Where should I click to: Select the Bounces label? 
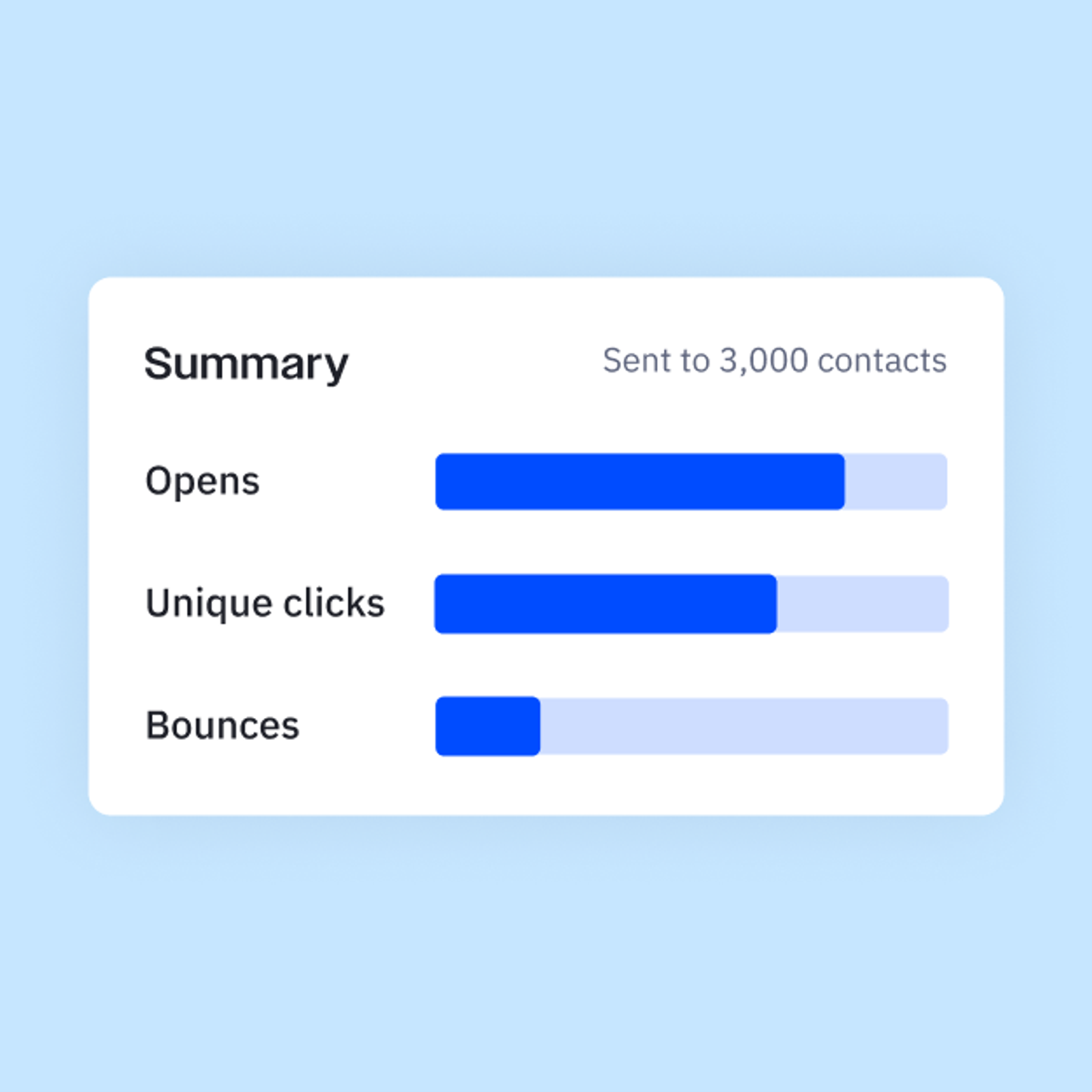click(222, 725)
